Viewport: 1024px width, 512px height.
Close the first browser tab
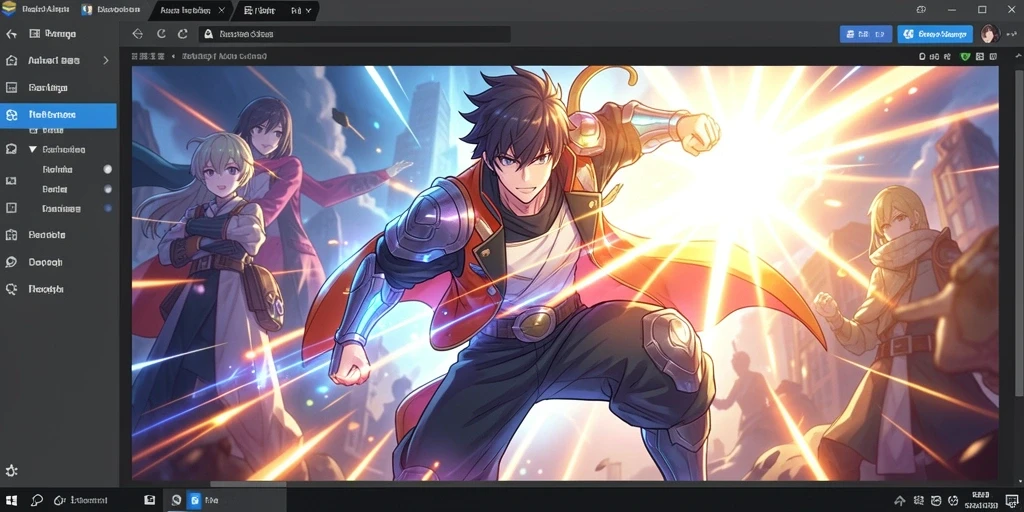click(221, 10)
